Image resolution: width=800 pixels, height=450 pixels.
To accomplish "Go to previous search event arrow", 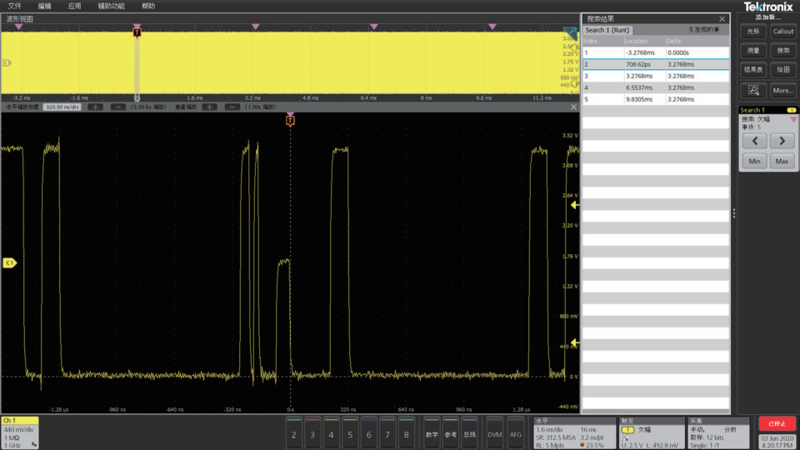I will (x=754, y=141).
